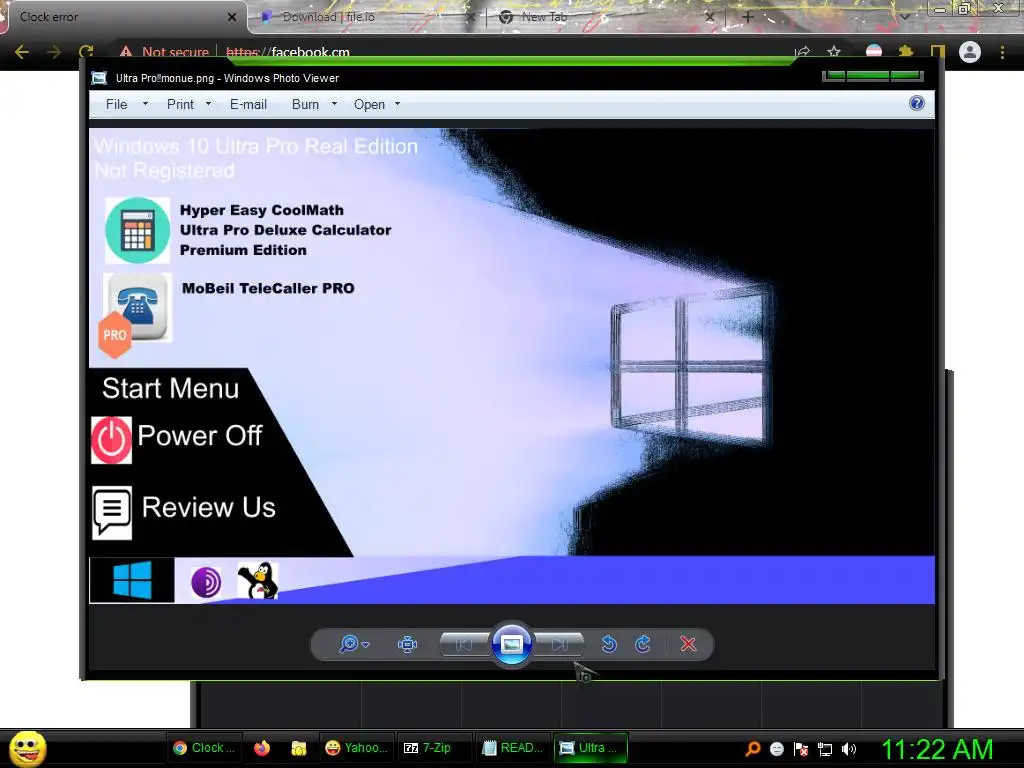Open the network tray icon
1024x768 pixels.
coord(825,749)
